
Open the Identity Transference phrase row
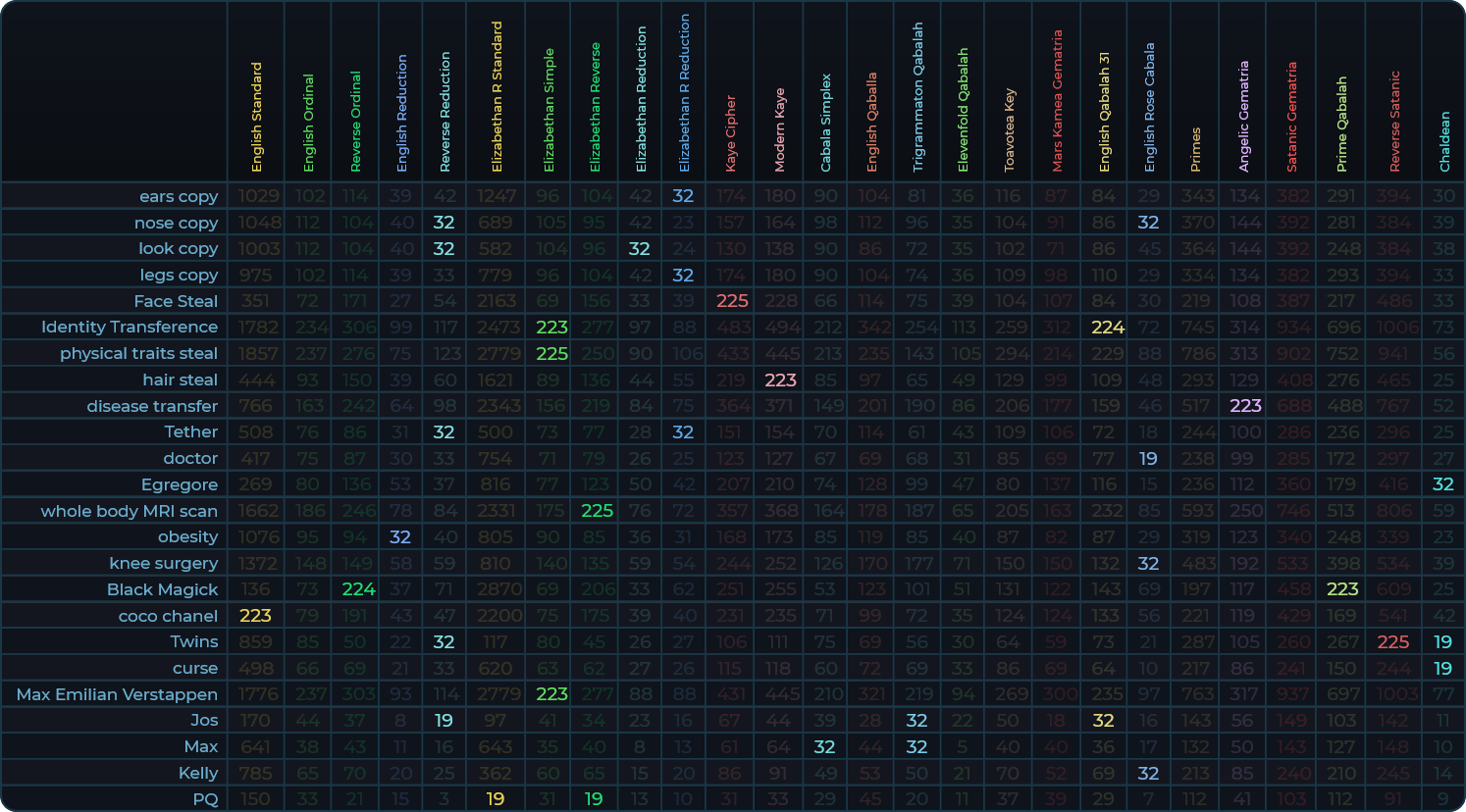(x=130, y=328)
